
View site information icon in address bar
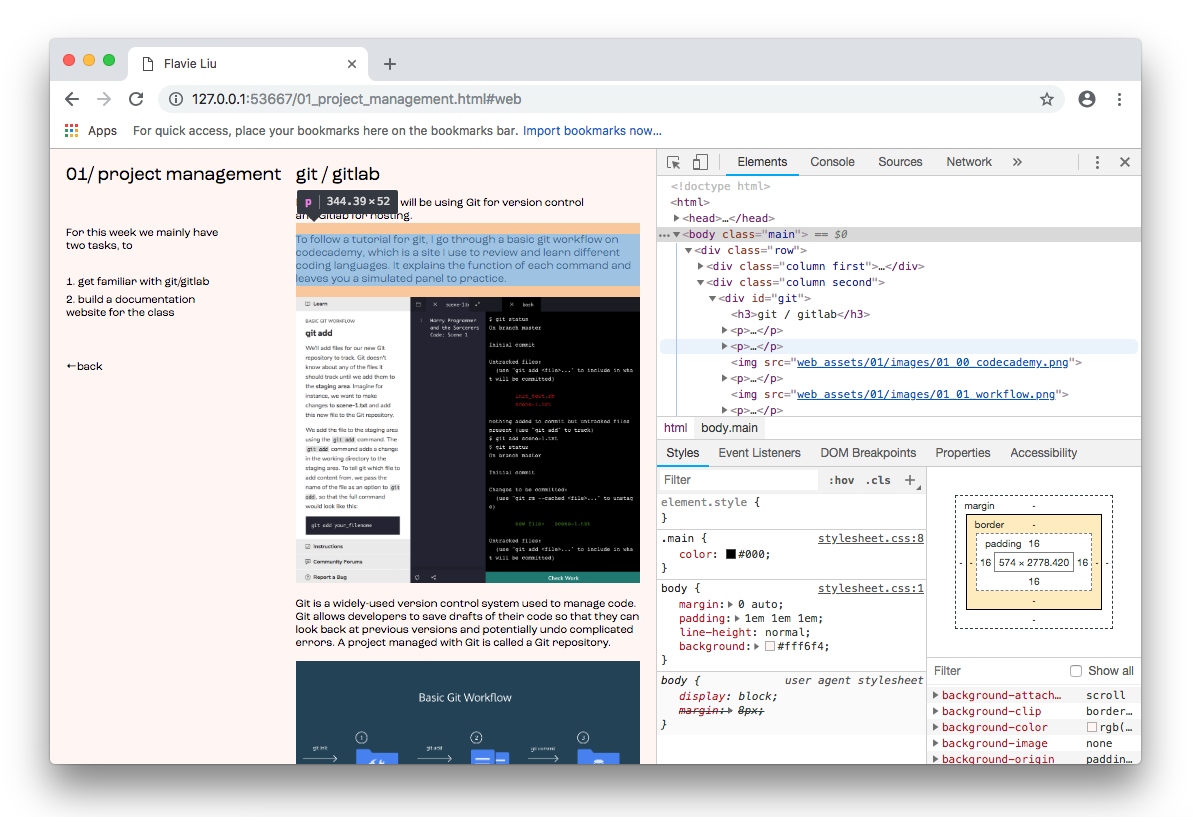[x=176, y=99]
